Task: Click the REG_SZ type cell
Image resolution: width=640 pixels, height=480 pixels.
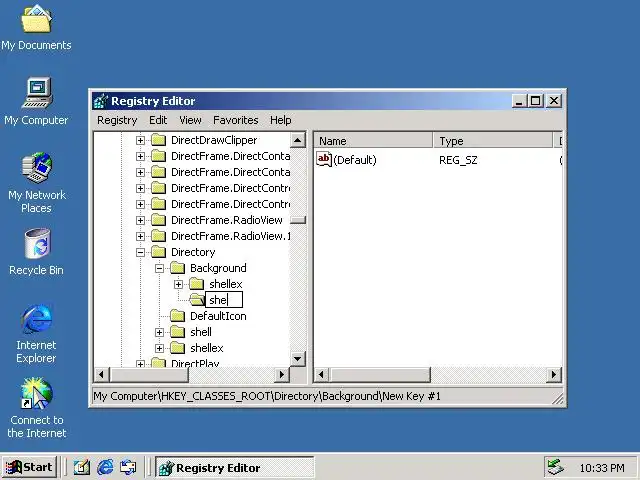Action: [x=458, y=160]
